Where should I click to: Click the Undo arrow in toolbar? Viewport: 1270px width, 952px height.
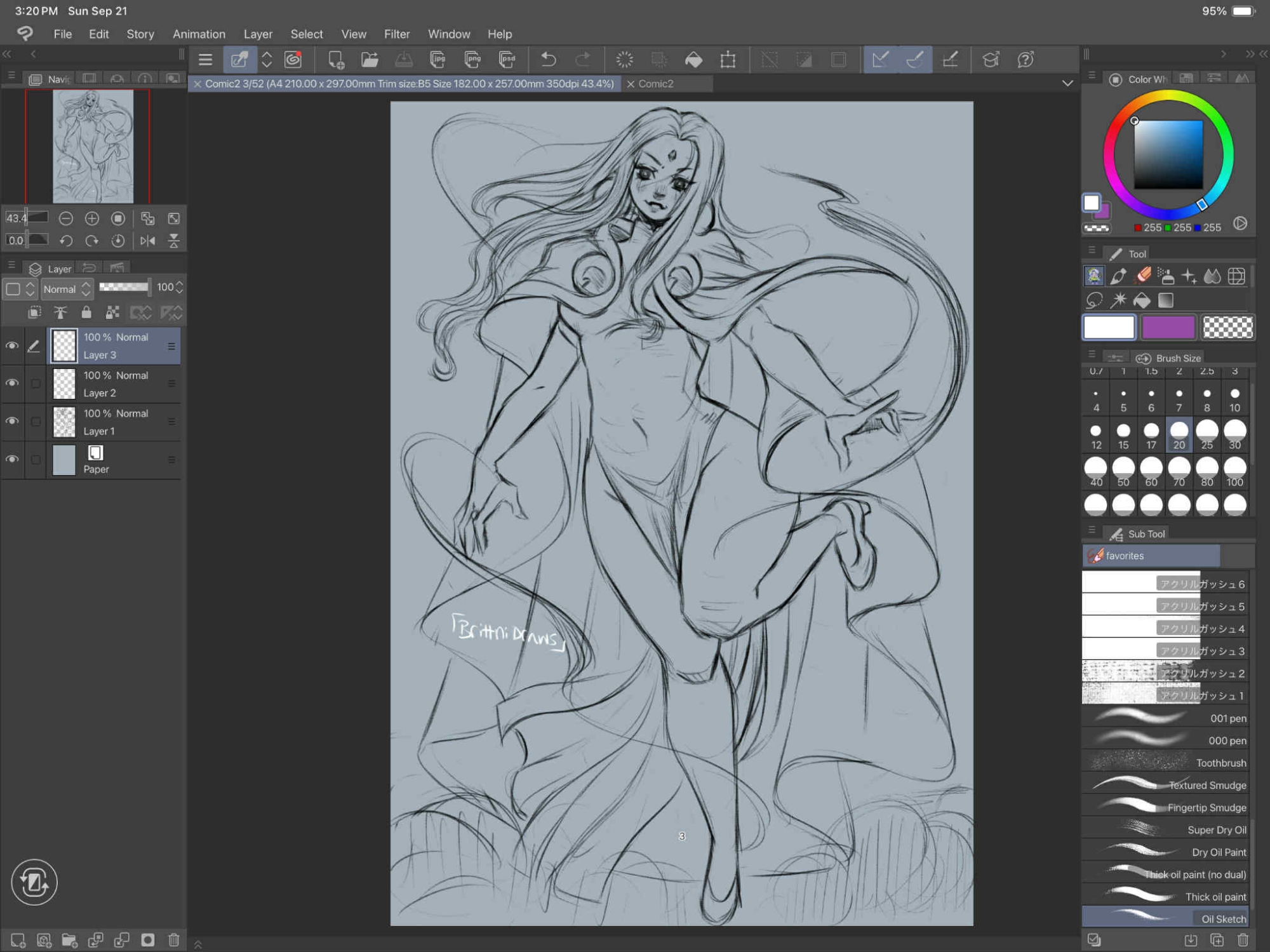[x=548, y=60]
